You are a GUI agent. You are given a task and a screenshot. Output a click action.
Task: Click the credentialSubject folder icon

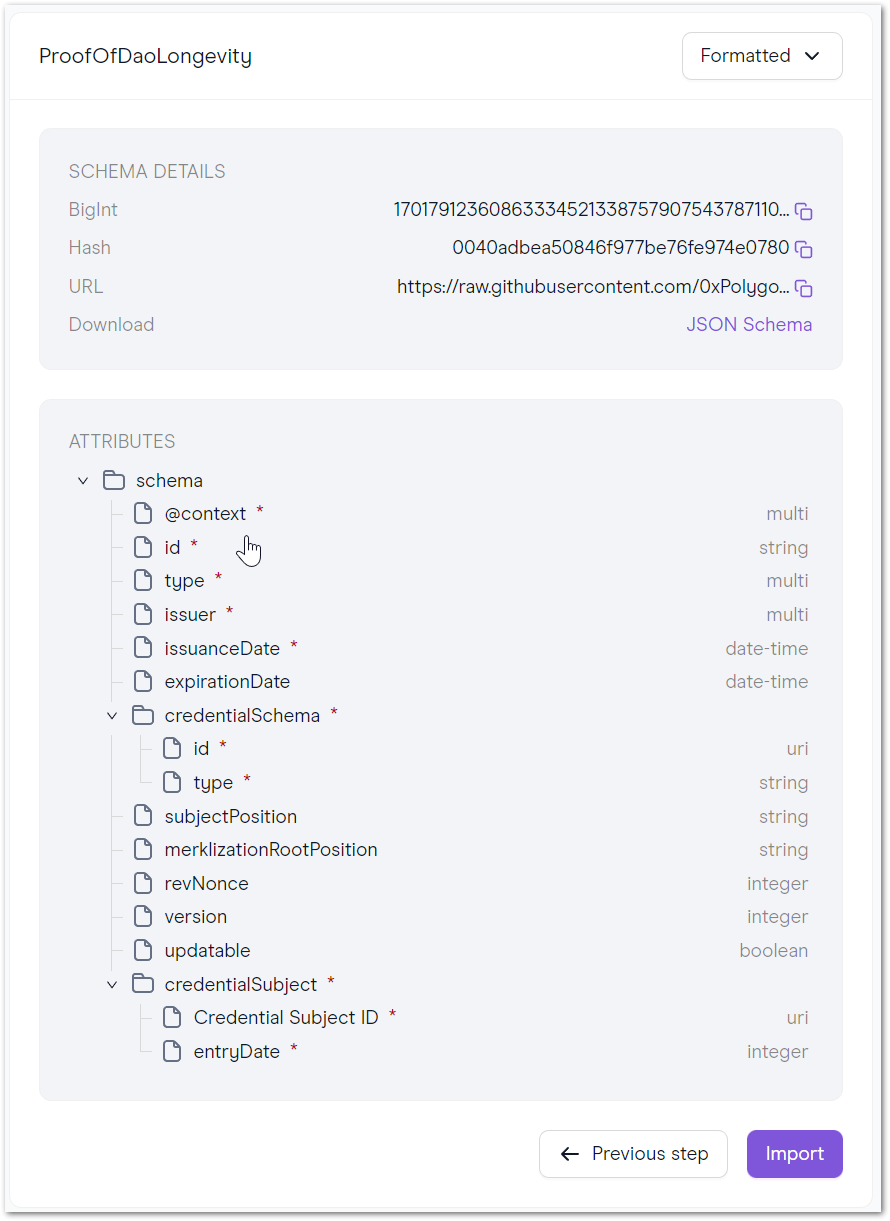[143, 984]
